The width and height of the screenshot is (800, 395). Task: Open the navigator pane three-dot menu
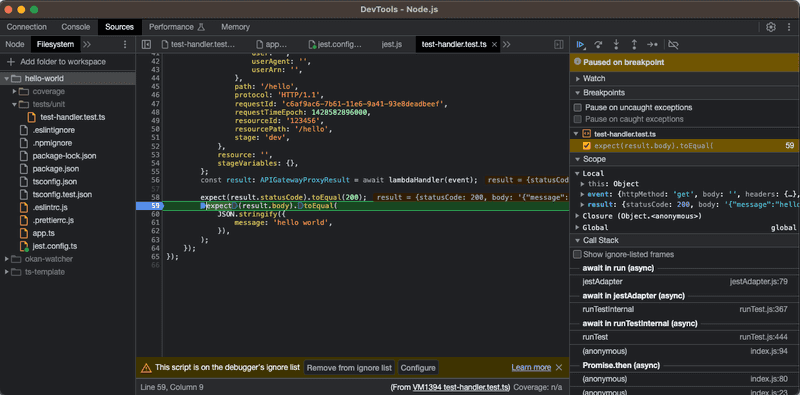(125, 44)
